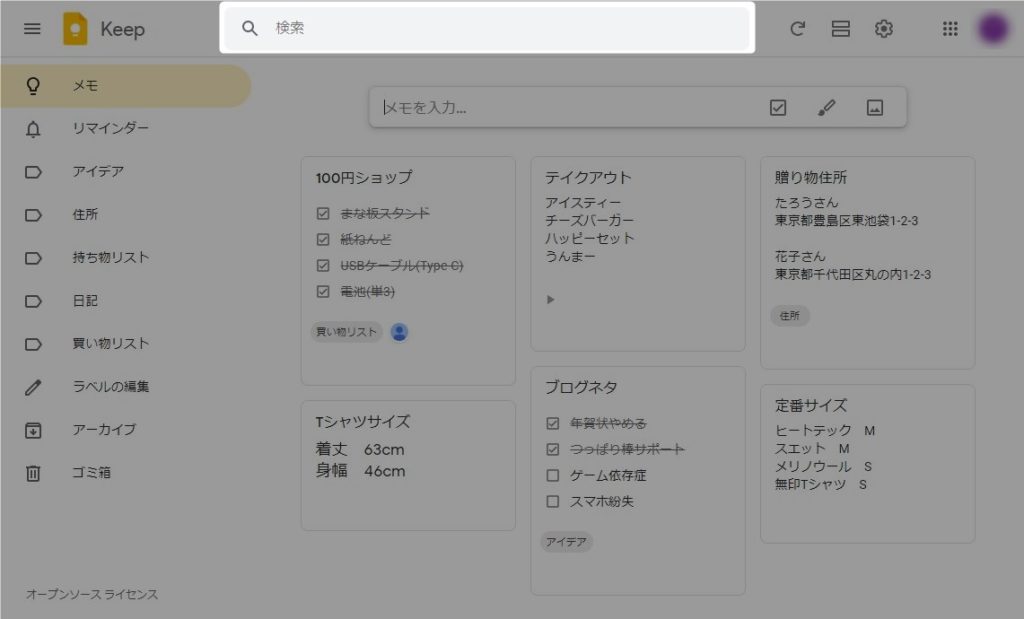The image size is (1024, 619).
Task: Check the スマホ紛失 checkbox
Action: tap(553, 502)
